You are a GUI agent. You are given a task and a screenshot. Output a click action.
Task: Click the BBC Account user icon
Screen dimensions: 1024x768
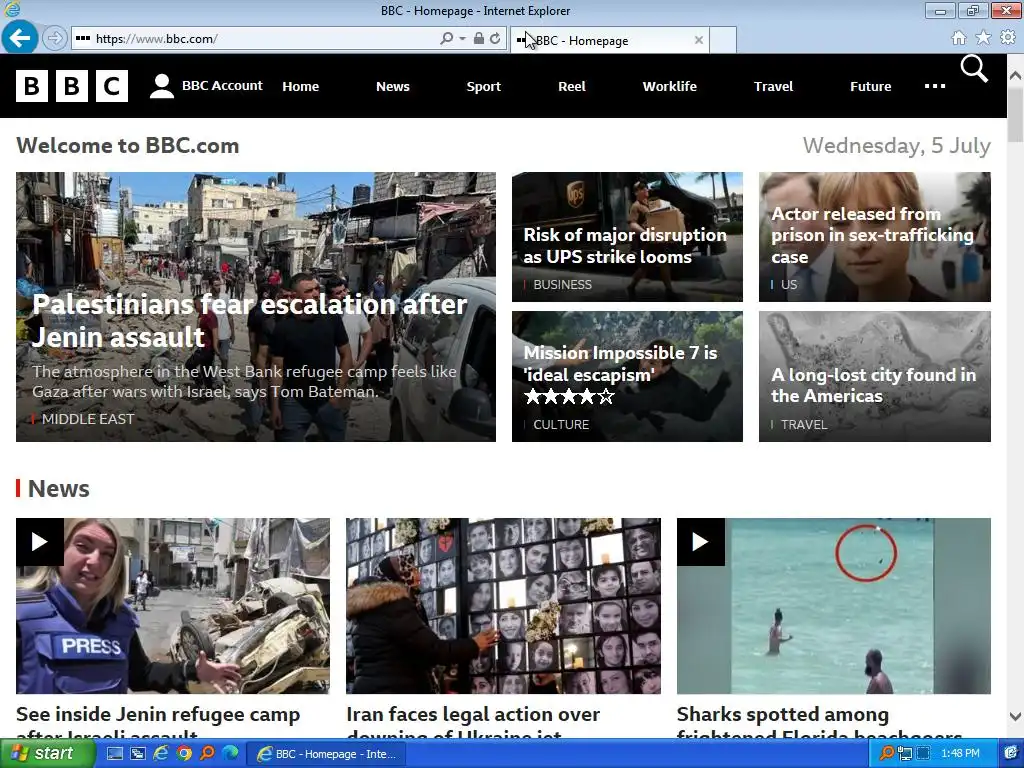(x=161, y=86)
